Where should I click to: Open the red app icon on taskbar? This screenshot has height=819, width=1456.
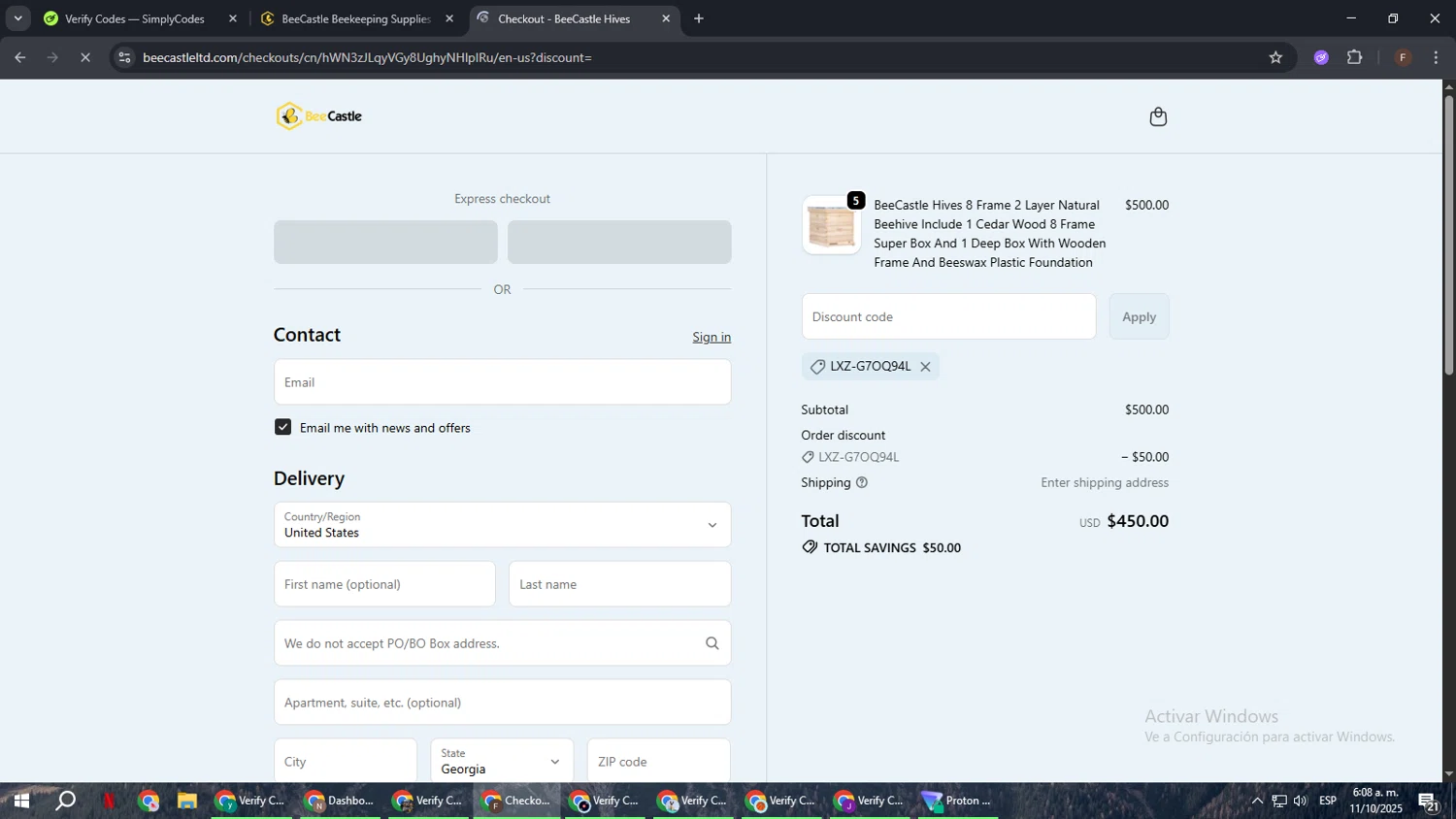pos(109,801)
